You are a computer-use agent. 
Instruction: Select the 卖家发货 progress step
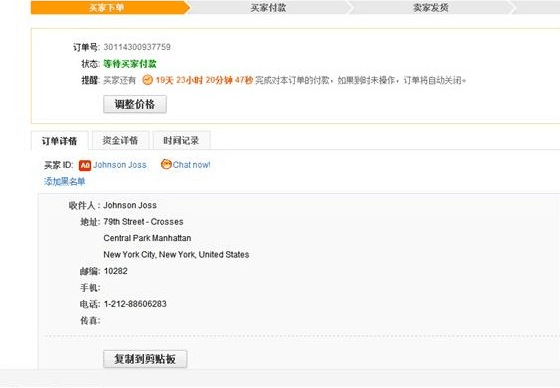(431, 8)
